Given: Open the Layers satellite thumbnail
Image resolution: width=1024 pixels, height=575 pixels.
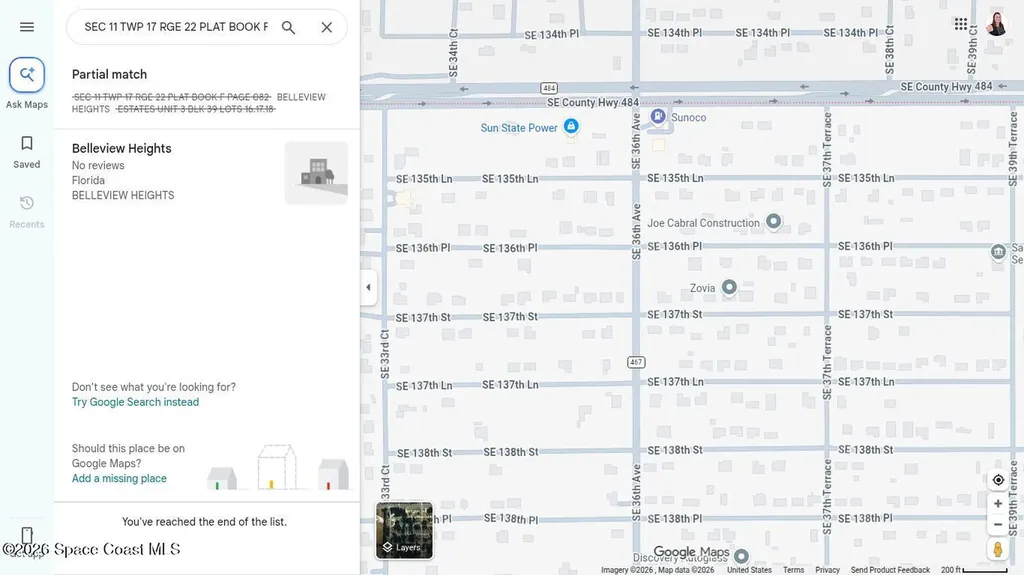Looking at the screenshot, I should pos(404,531).
